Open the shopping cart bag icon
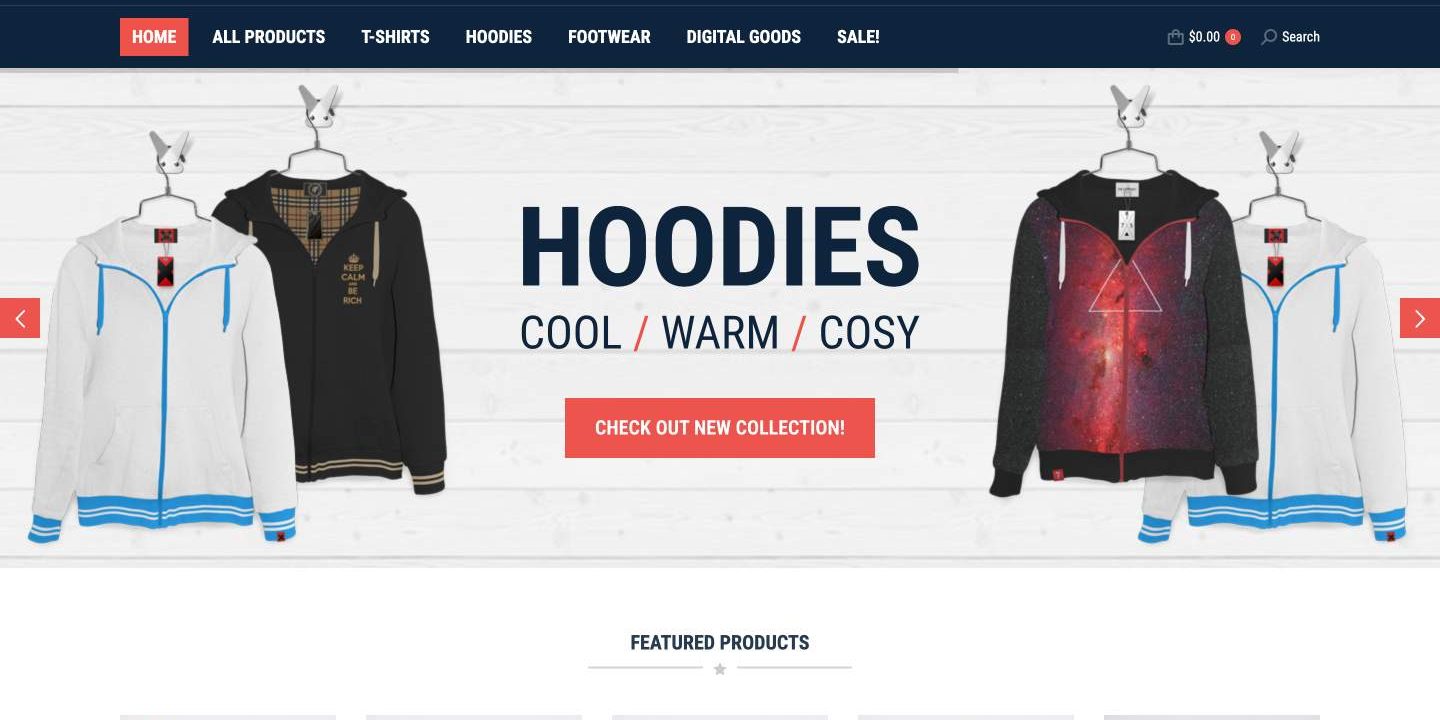Viewport: 1440px width, 720px height. click(1176, 37)
